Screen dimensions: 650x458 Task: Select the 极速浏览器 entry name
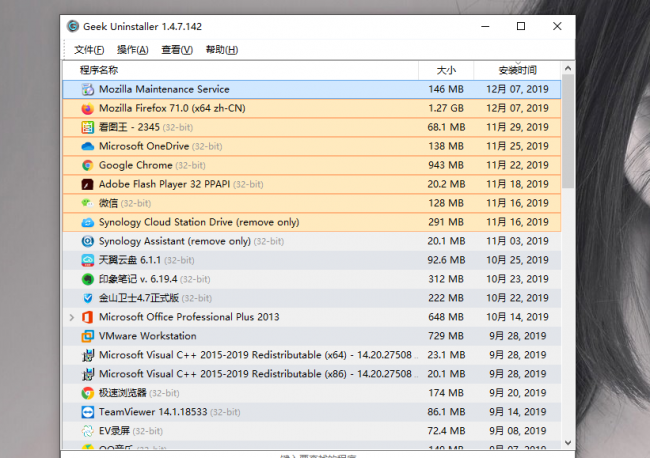(x=123, y=393)
